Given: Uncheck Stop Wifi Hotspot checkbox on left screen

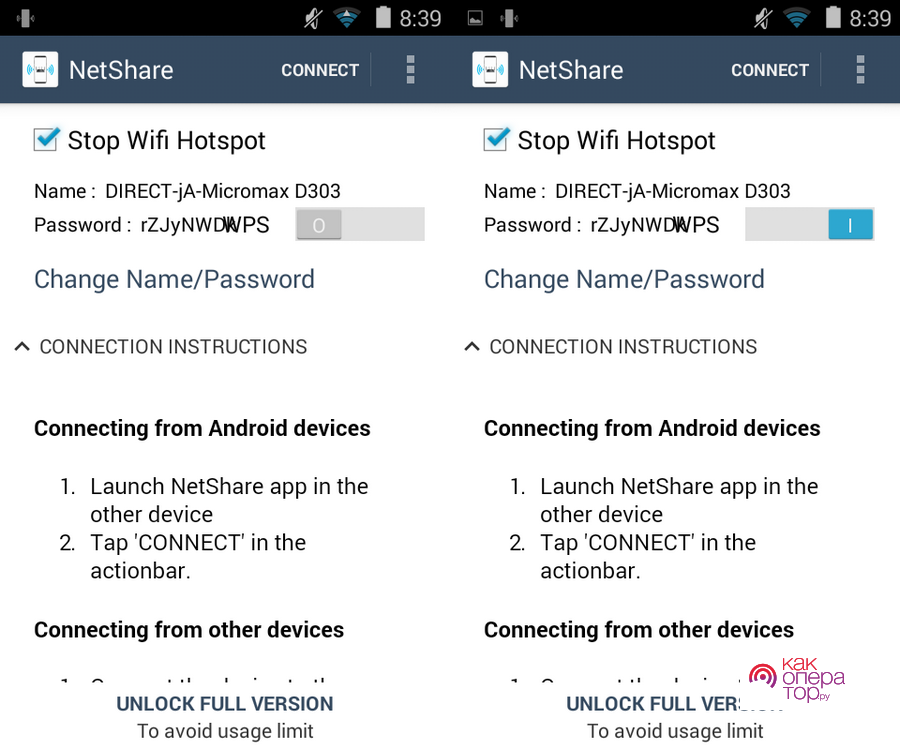Looking at the screenshot, I should coord(46,139).
